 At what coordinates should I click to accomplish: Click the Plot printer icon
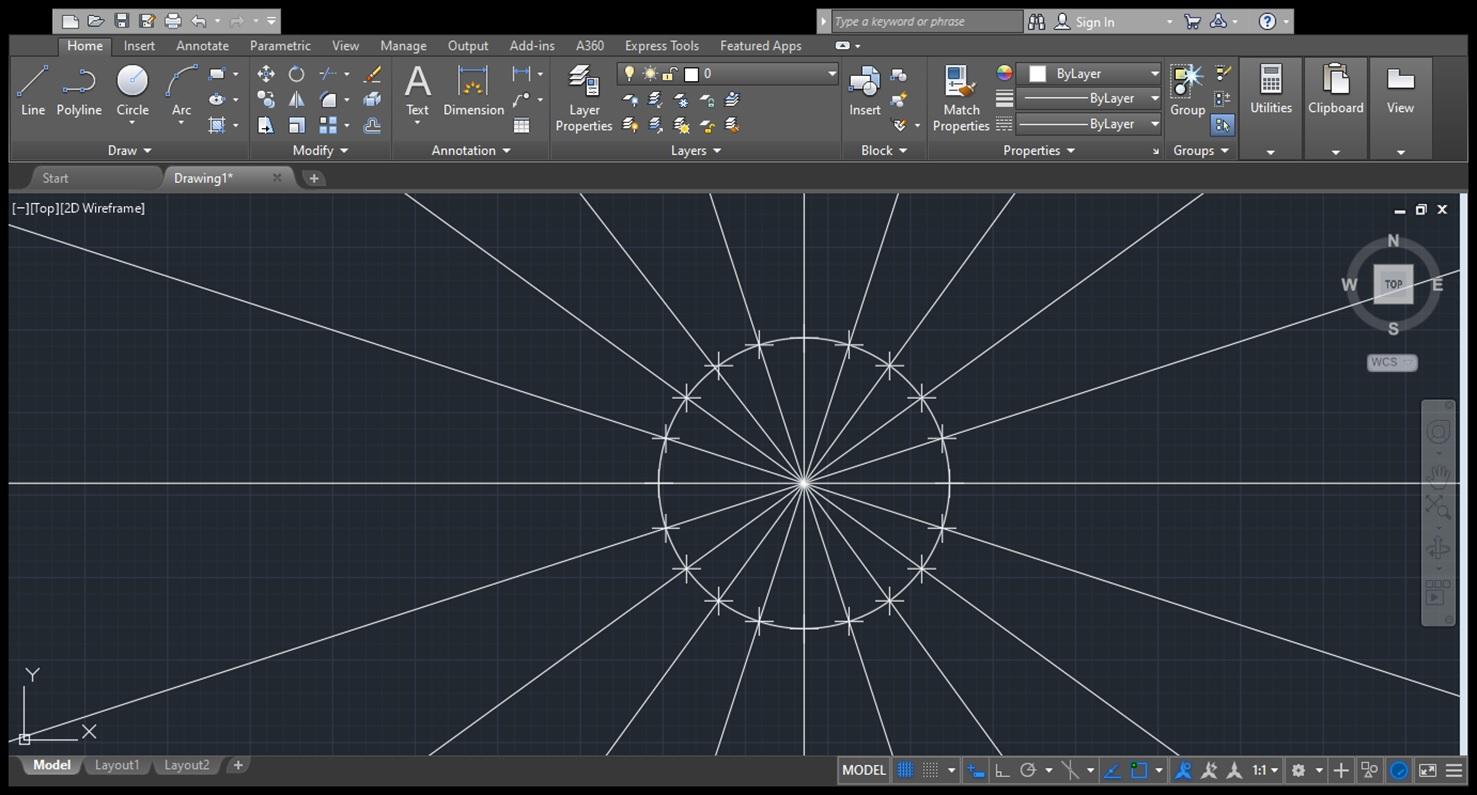[x=173, y=21]
